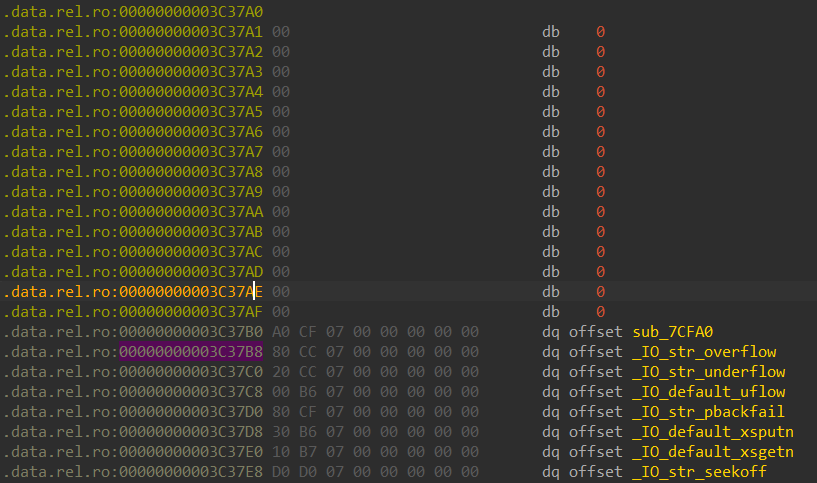Select the _IO_default_xsputn symbol
817x483 pixels.
713,432
